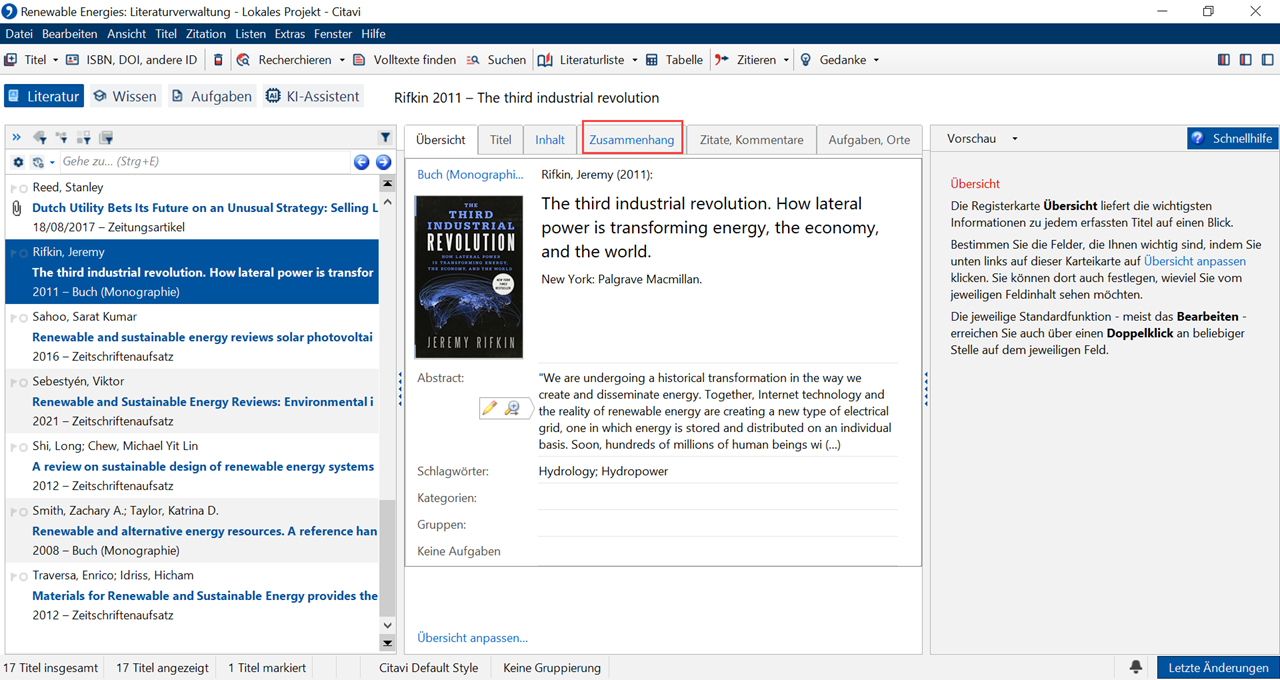Expand the Vorschau dropdown
1280x680 pixels.
tap(1014, 139)
